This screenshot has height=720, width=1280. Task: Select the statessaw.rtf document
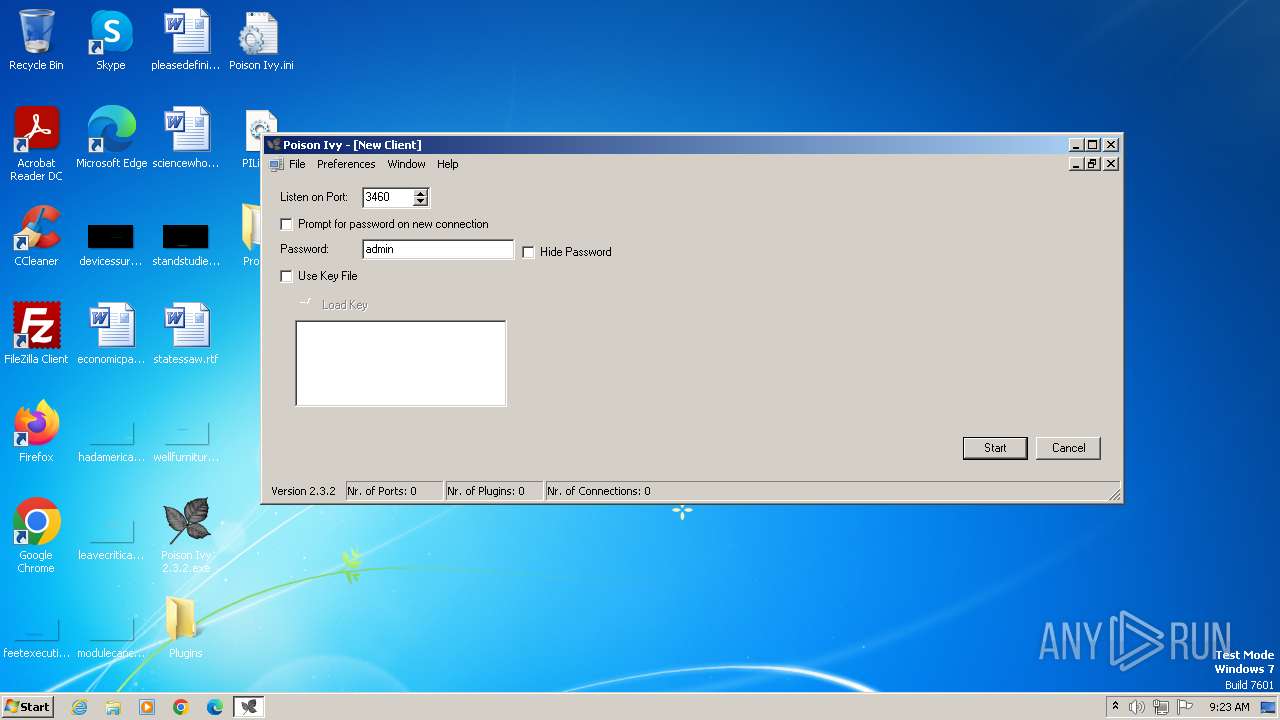point(186,333)
